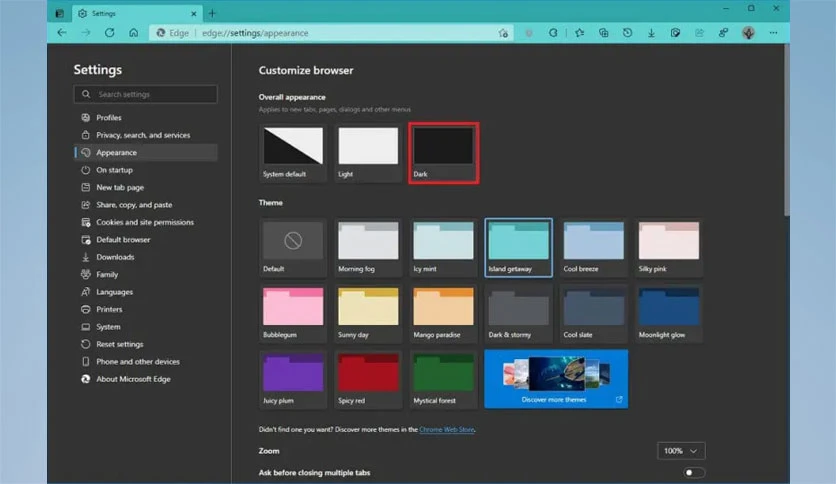Select the Dark & stormy theme

pyautogui.click(x=519, y=313)
